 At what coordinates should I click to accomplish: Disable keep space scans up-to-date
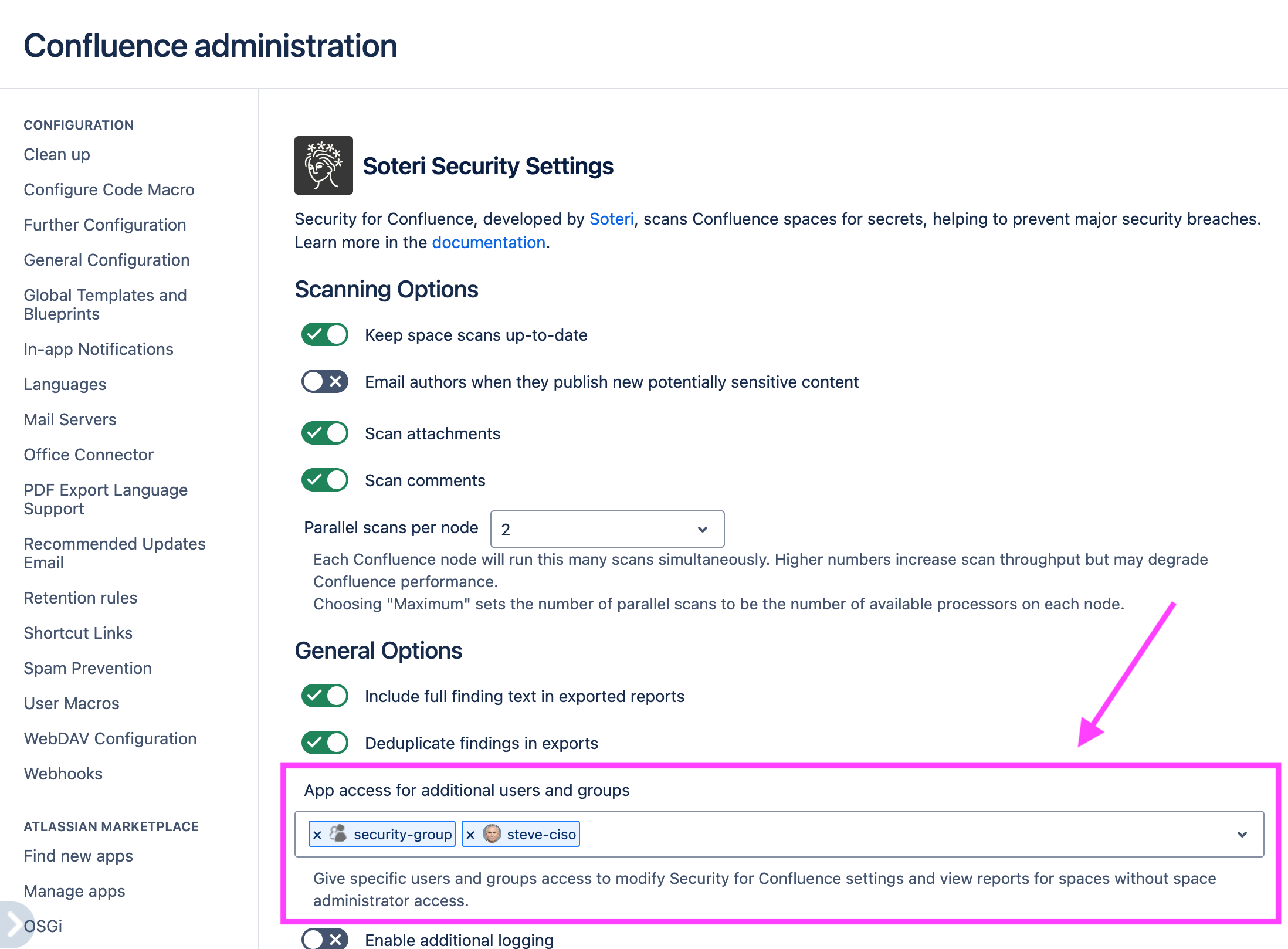pyautogui.click(x=324, y=334)
